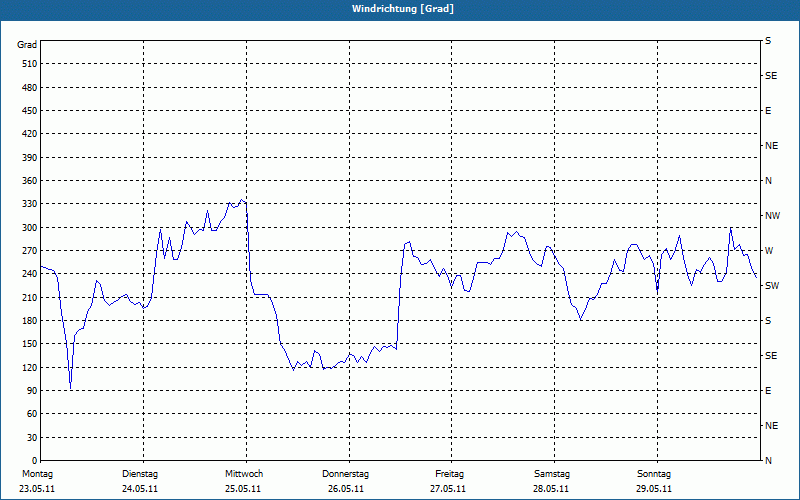Select the 23.05.11 date label
Image resolution: width=800 pixels, height=500 pixels.
click(37, 489)
